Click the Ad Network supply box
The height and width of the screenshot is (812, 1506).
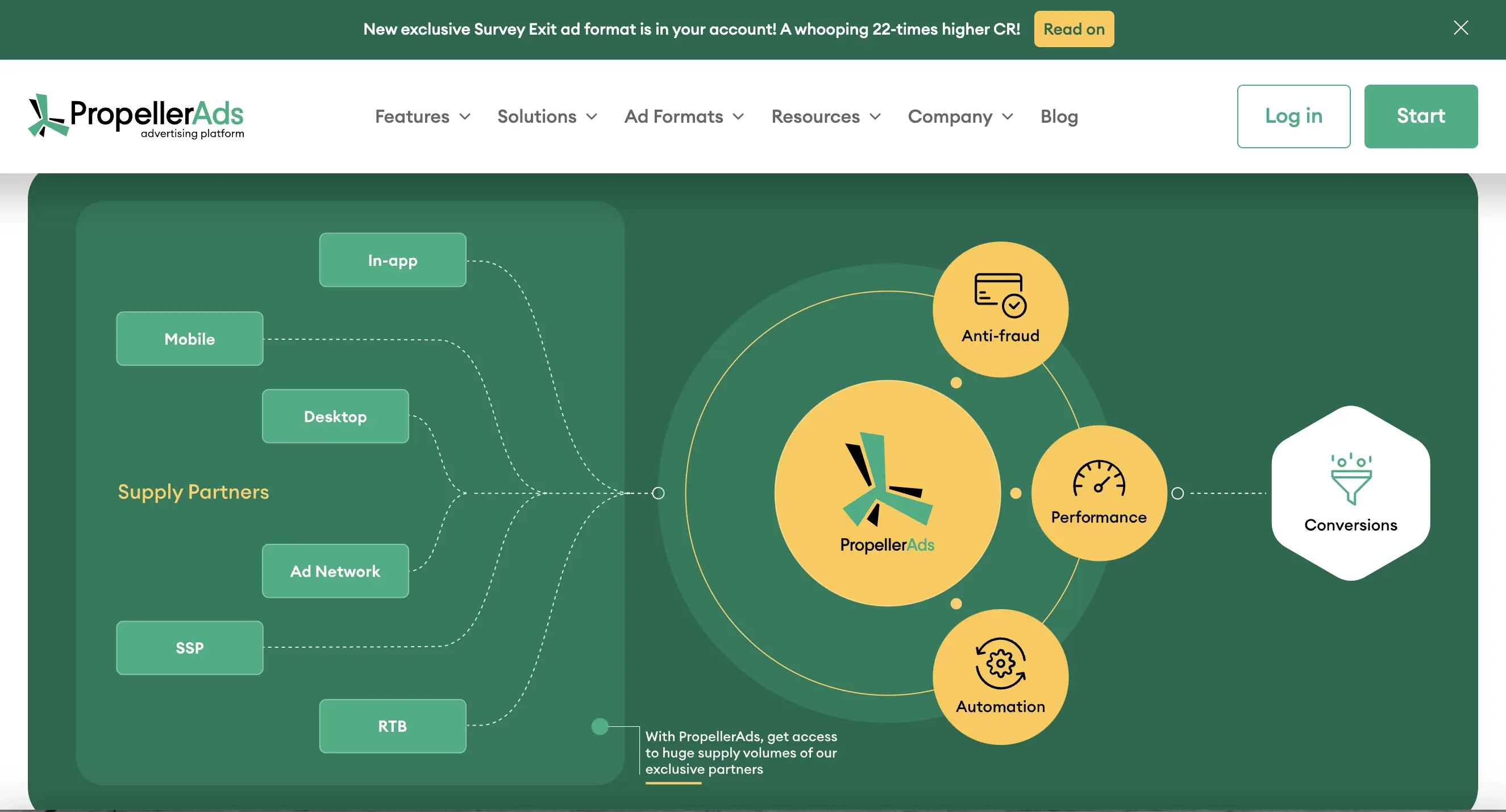tap(335, 571)
